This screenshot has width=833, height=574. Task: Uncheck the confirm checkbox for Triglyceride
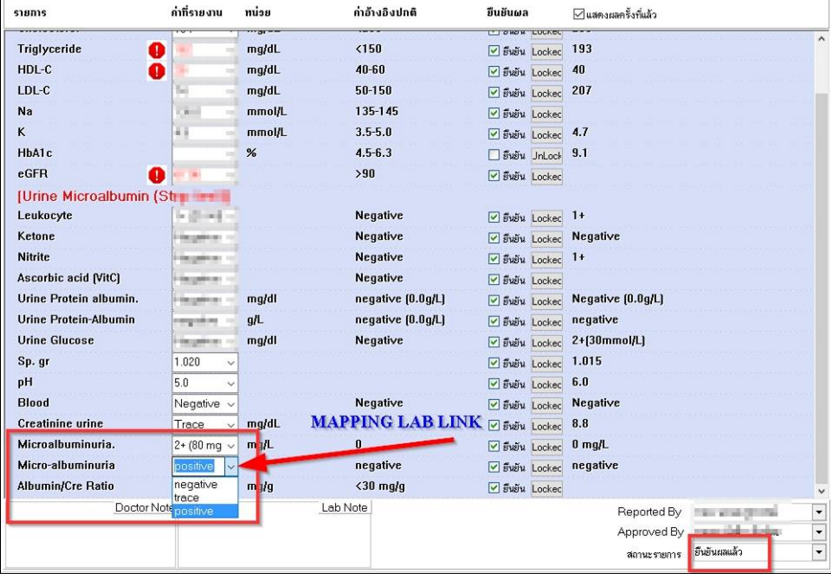(x=494, y=50)
